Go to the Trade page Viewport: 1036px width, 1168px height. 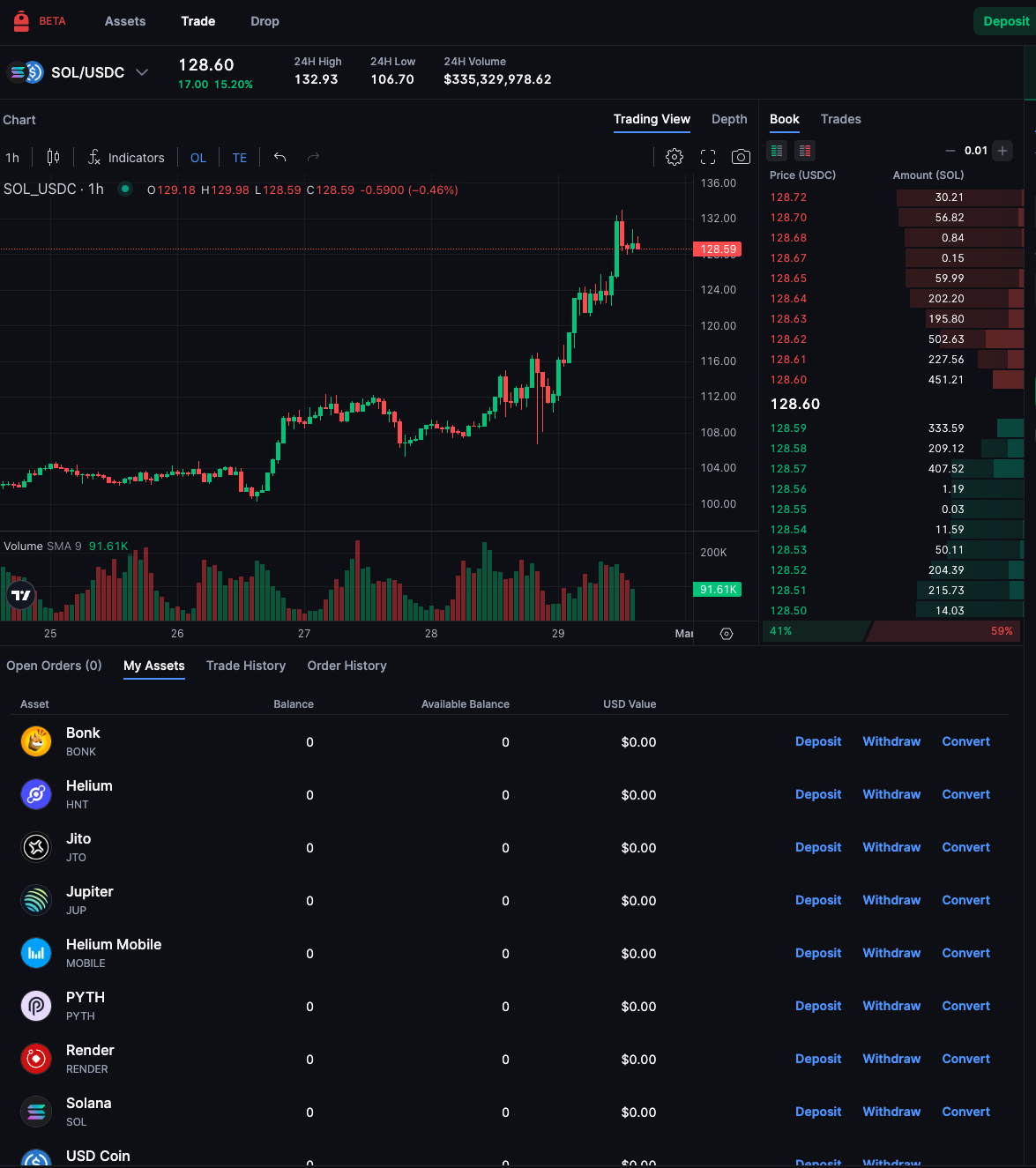point(198,21)
